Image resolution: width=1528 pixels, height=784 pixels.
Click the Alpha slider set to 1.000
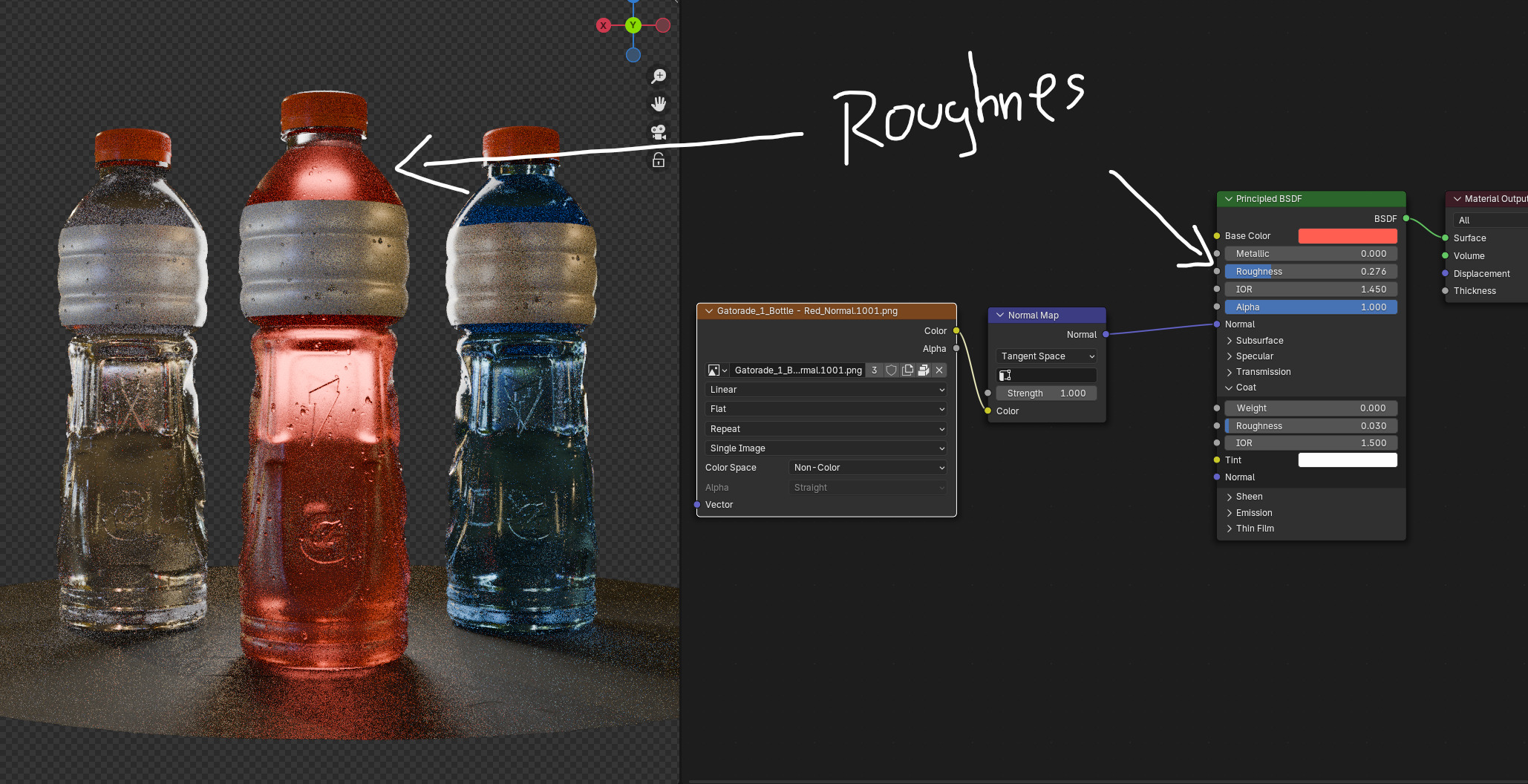1311,307
